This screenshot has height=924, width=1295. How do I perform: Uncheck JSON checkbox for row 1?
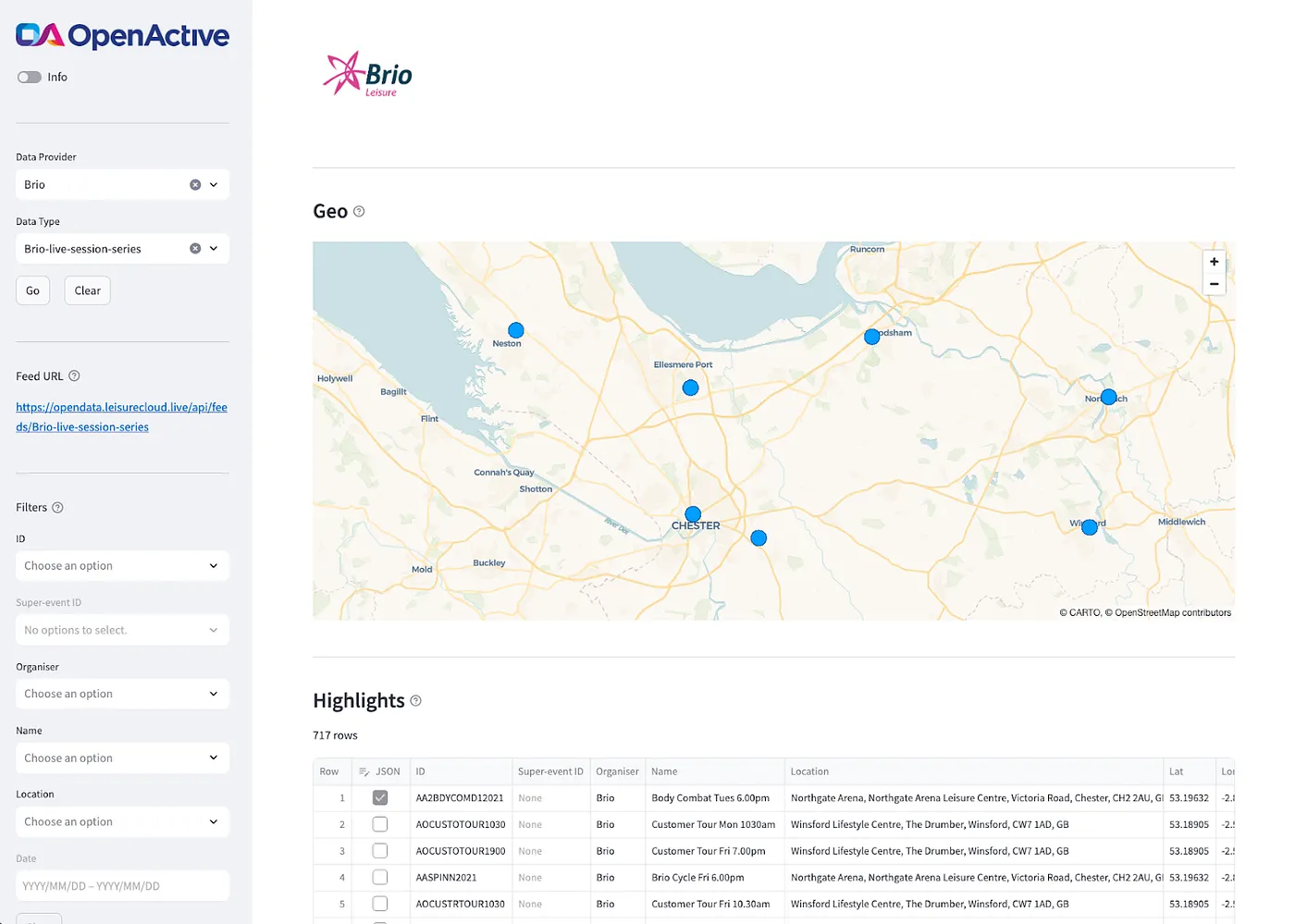point(380,797)
